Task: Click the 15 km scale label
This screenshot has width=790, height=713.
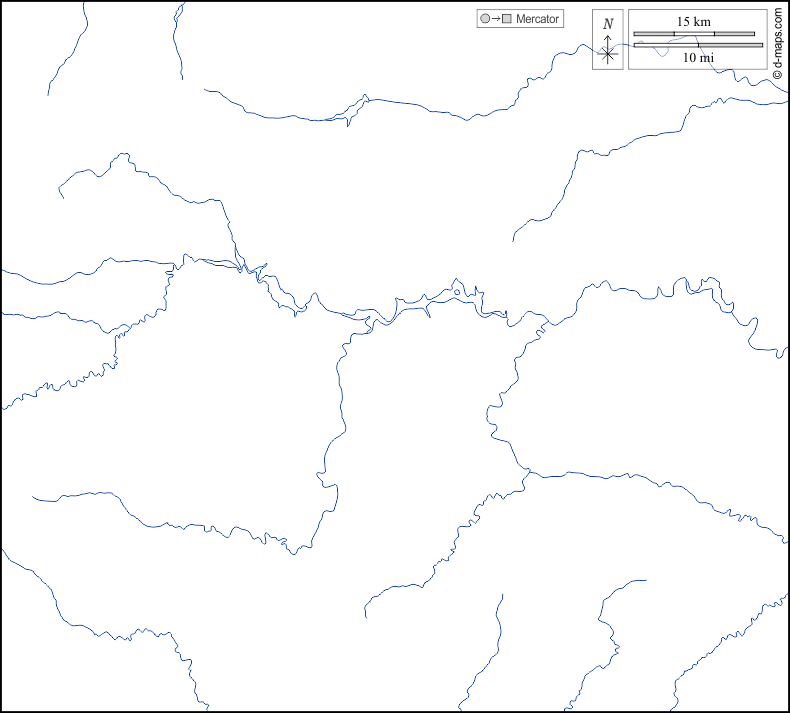Action: point(693,21)
